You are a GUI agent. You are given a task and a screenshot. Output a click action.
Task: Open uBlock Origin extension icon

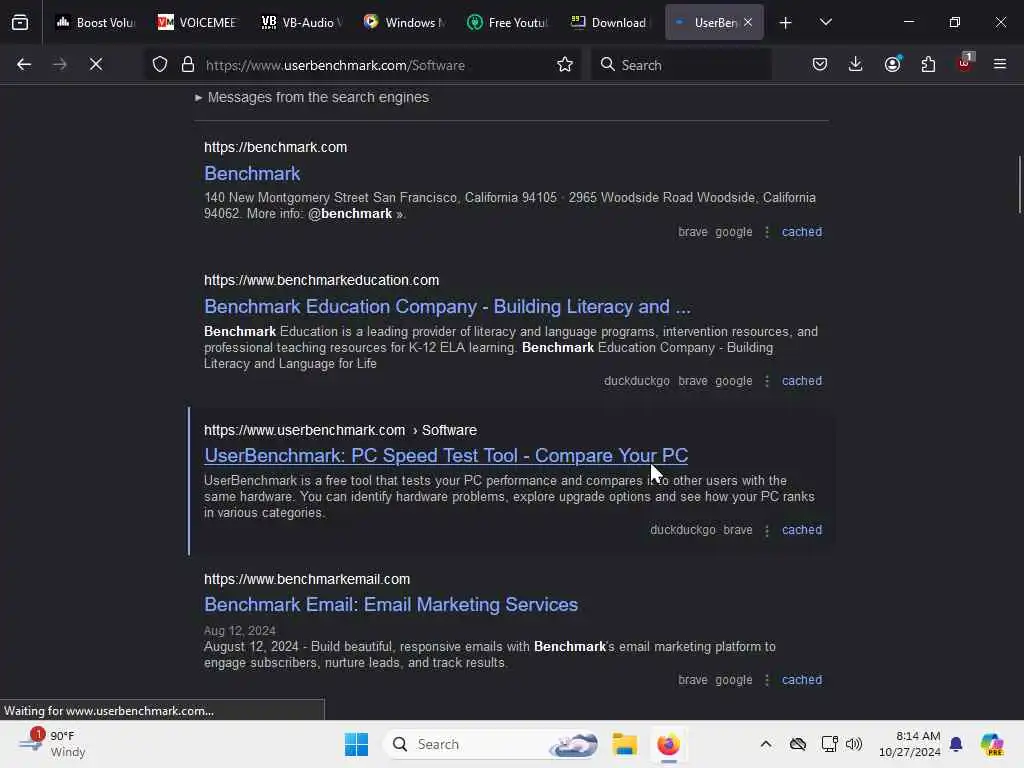point(965,63)
